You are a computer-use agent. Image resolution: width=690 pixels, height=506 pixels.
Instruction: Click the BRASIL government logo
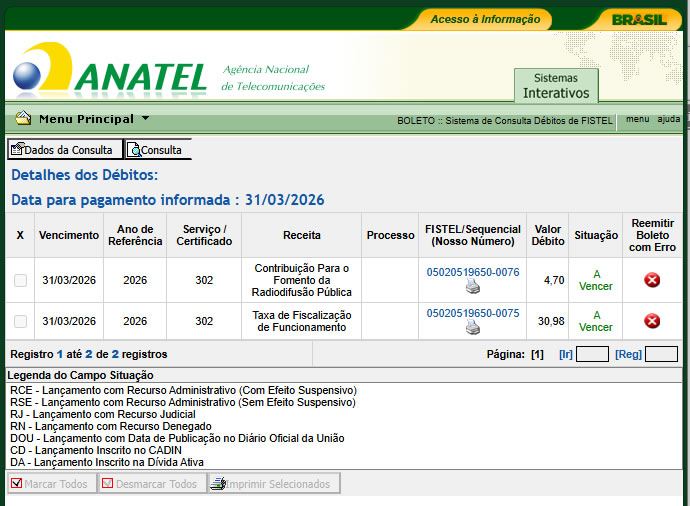639,19
